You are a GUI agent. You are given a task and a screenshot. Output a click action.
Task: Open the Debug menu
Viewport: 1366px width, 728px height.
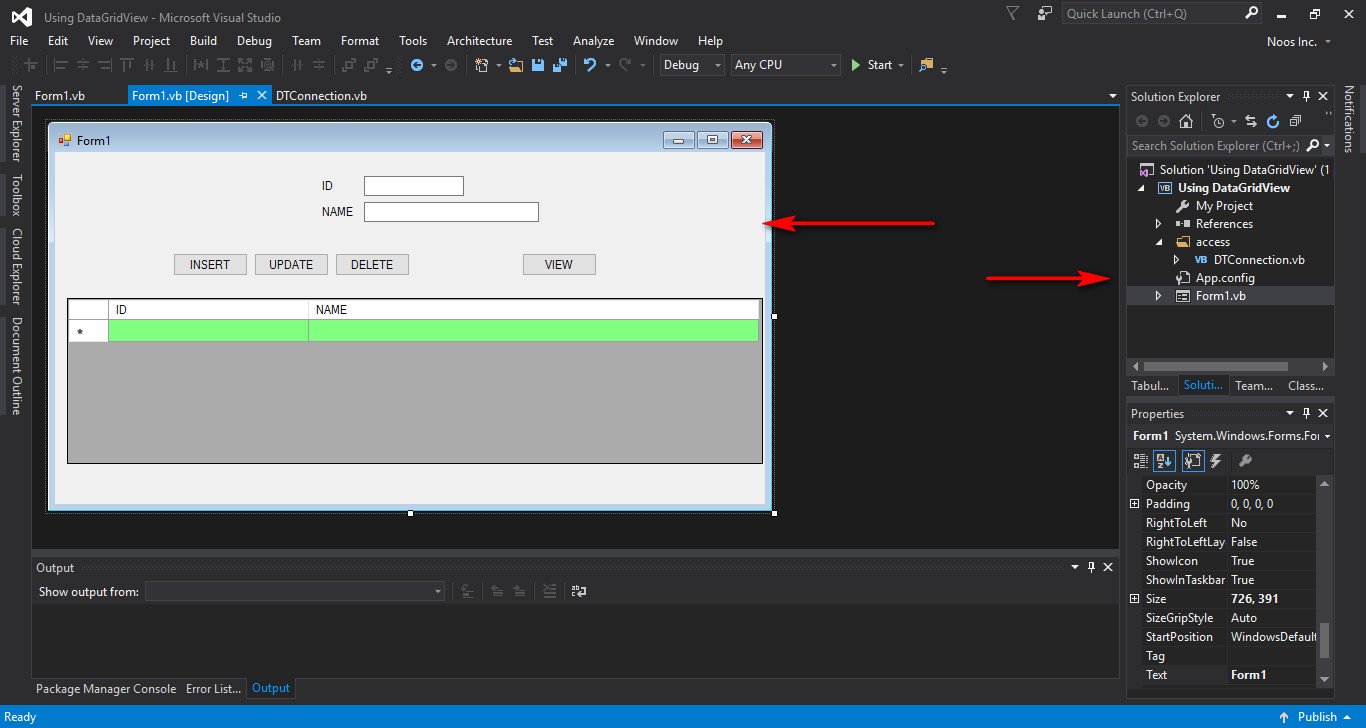(254, 41)
